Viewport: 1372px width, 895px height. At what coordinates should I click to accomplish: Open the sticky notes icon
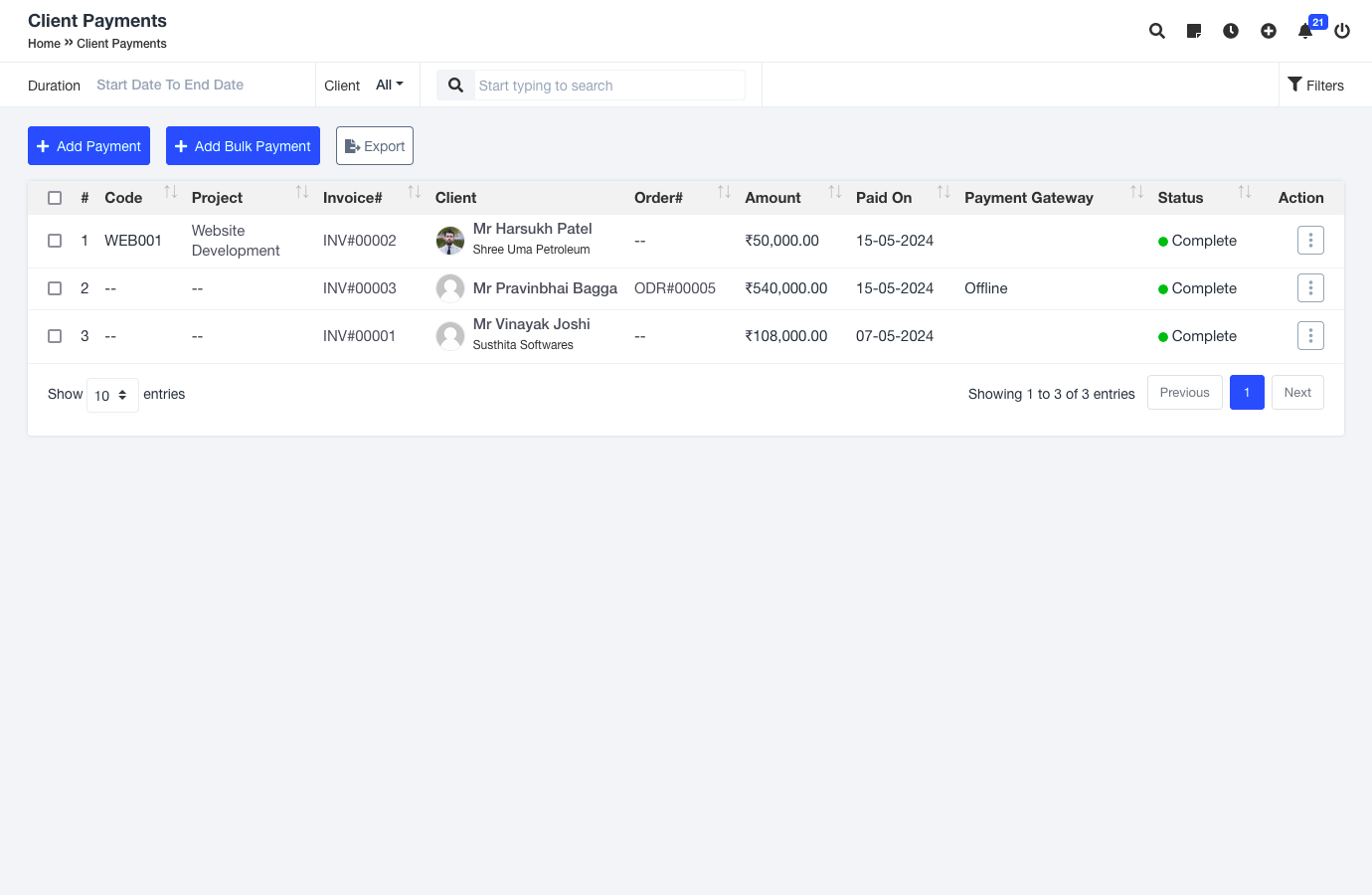[1194, 31]
